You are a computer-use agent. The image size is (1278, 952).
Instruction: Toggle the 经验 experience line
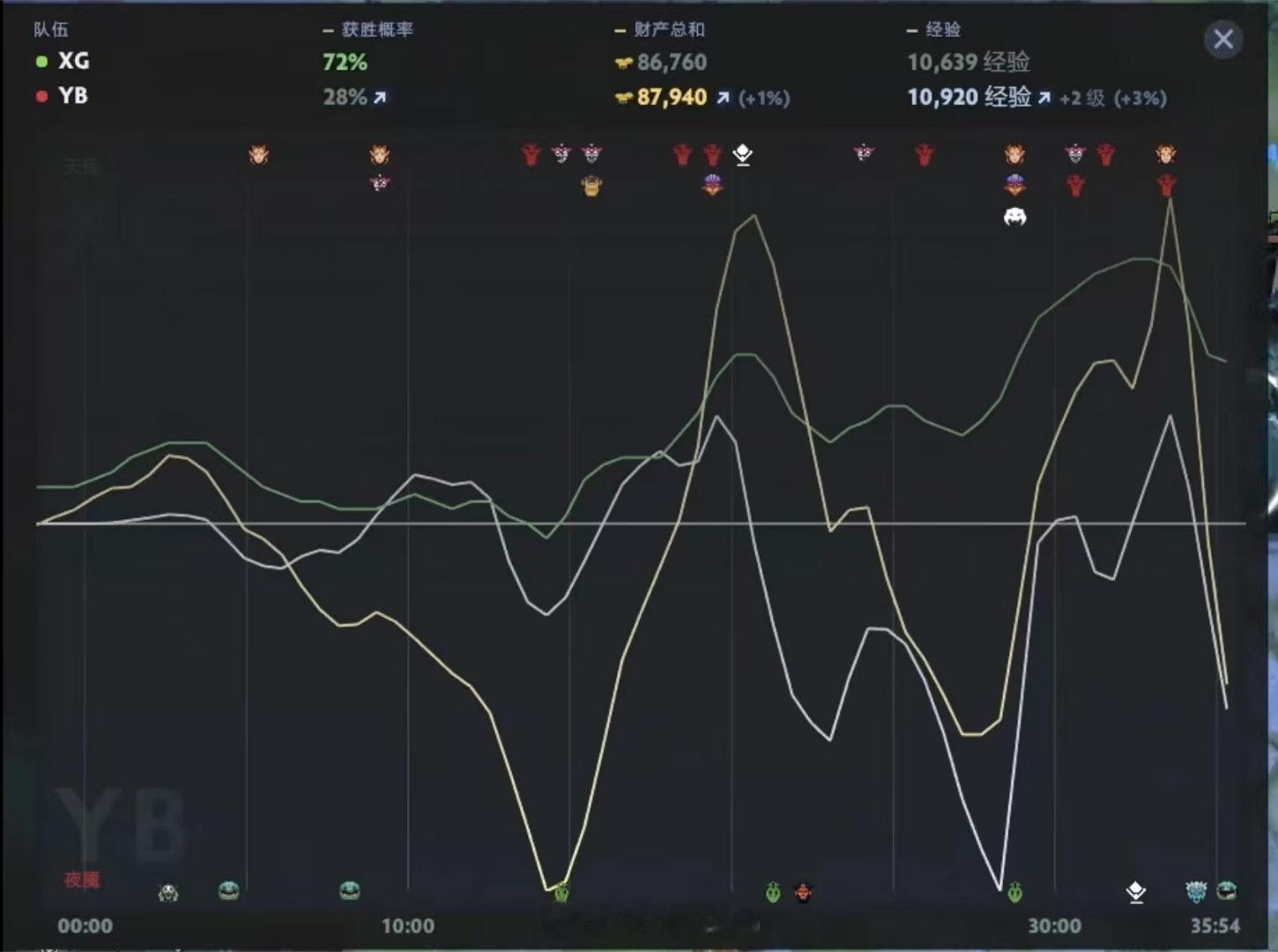(934, 29)
